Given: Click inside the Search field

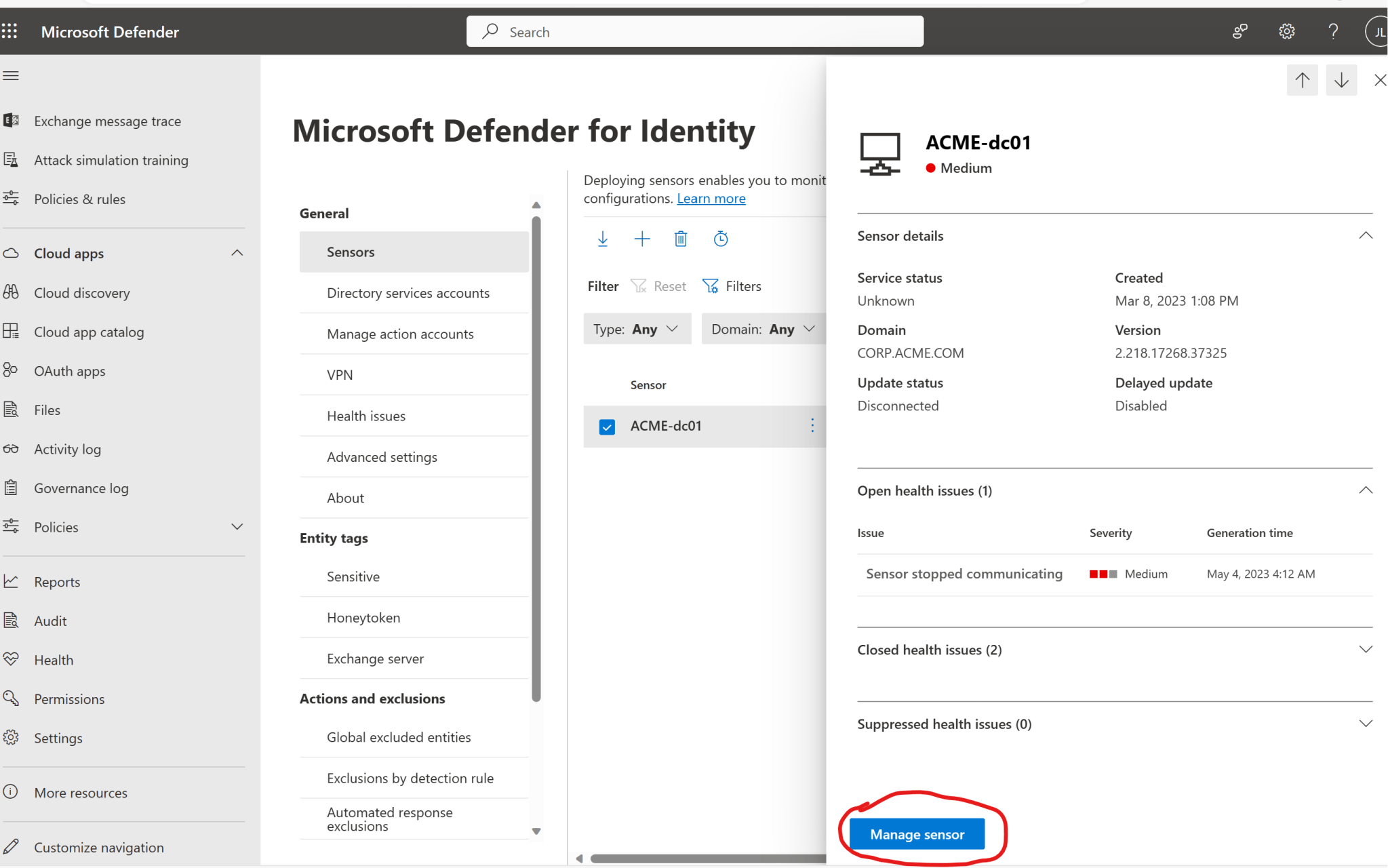Looking at the screenshot, I should tap(694, 31).
